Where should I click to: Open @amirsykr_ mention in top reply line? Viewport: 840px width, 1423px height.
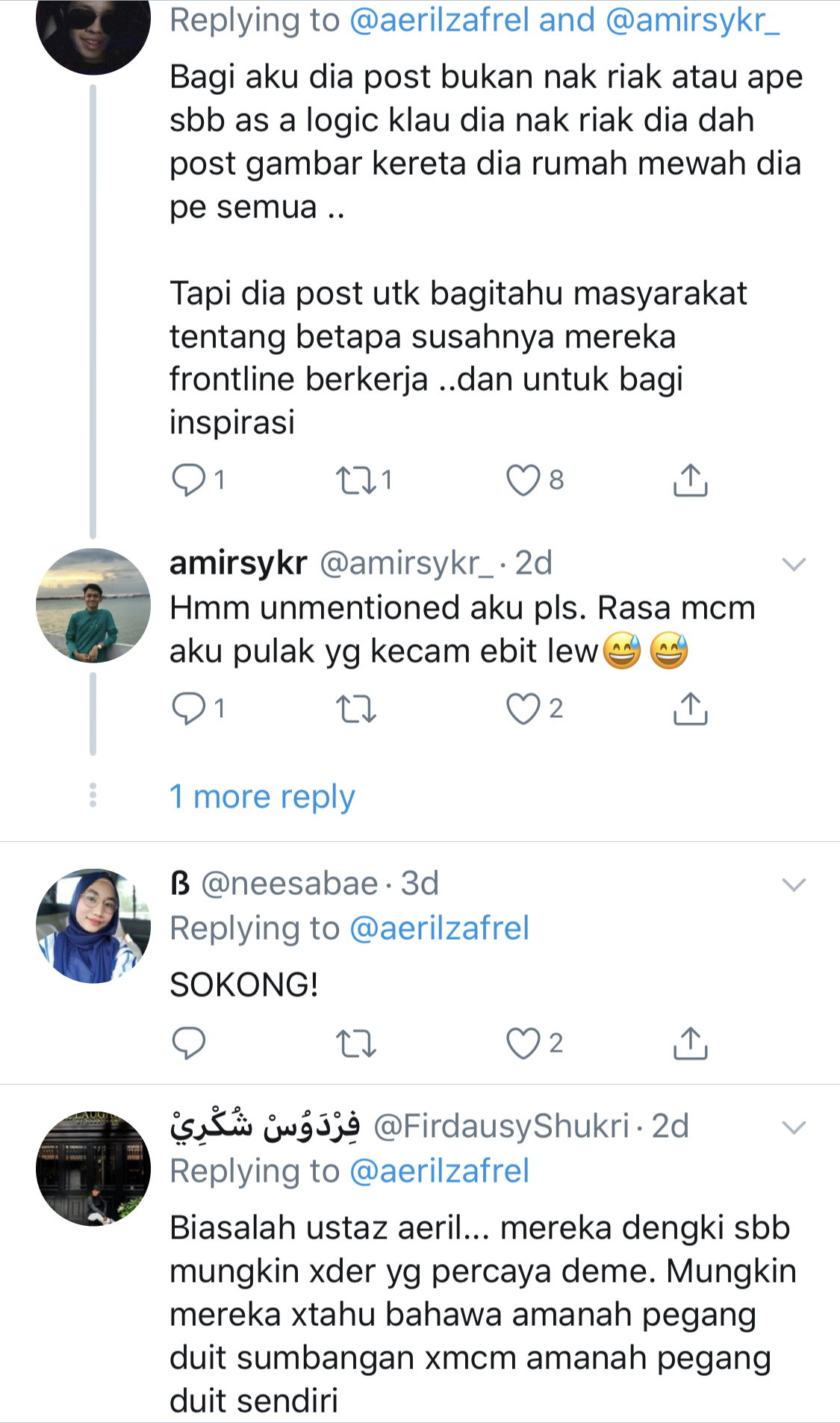coord(692,20)
